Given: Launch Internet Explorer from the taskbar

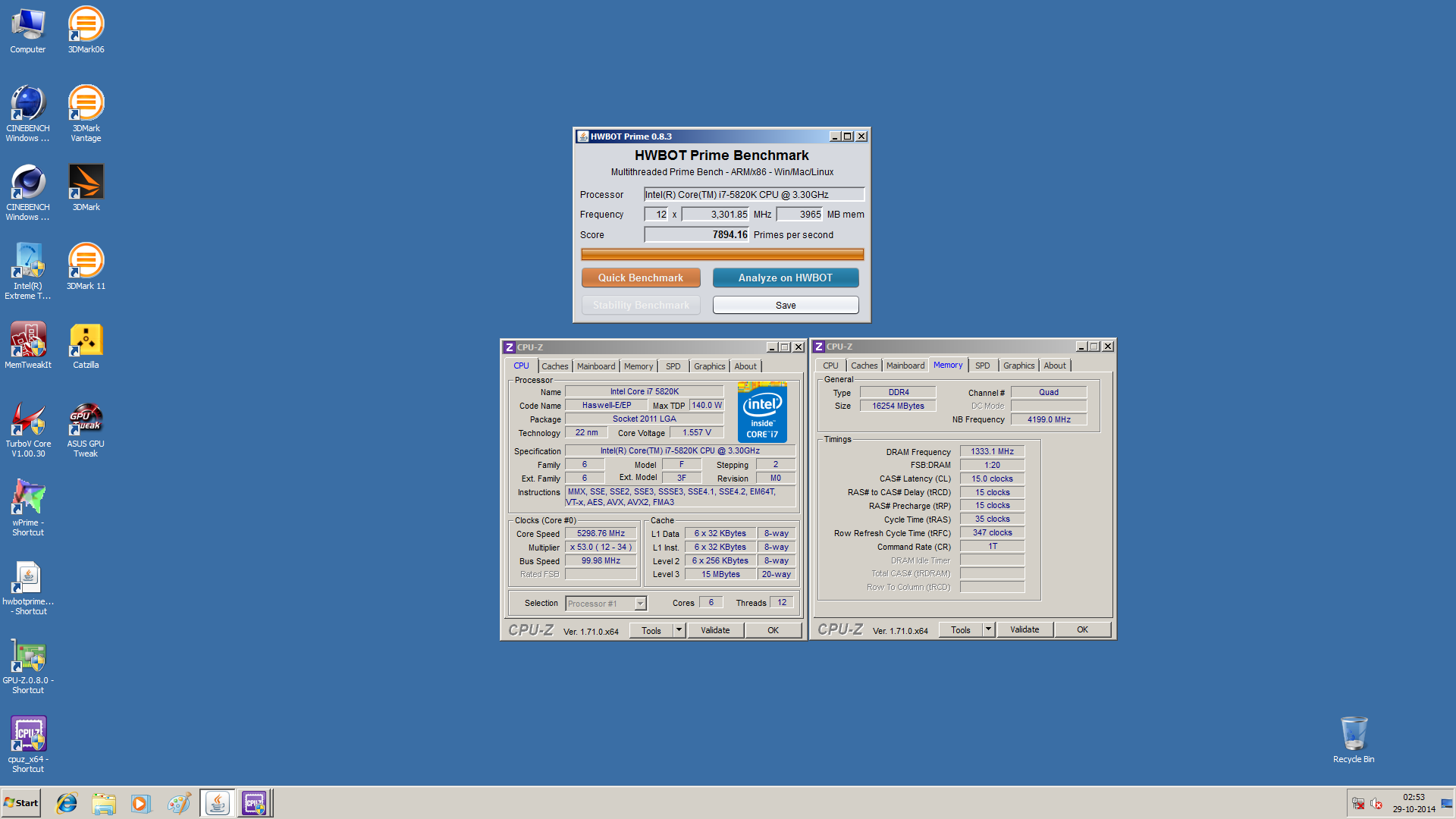Looking at the screenshot, I should (x=67, y=803).
